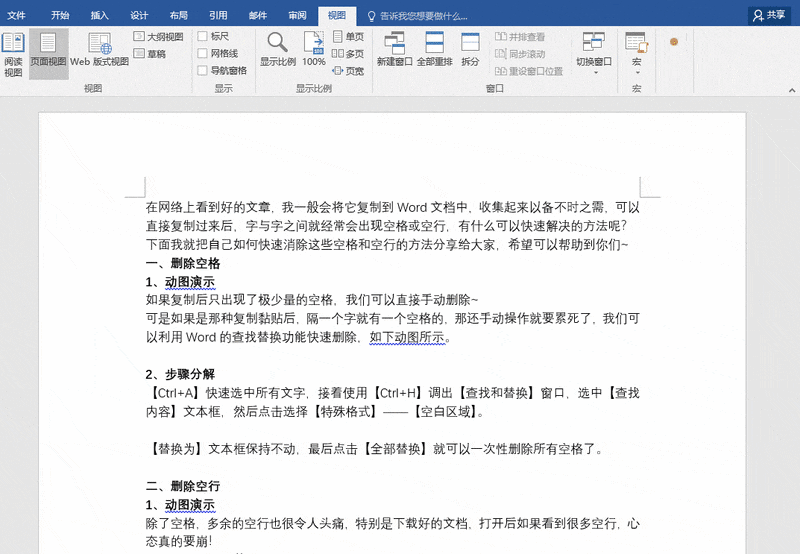Switch to Web 版式视图

click(x=99, y=50)
